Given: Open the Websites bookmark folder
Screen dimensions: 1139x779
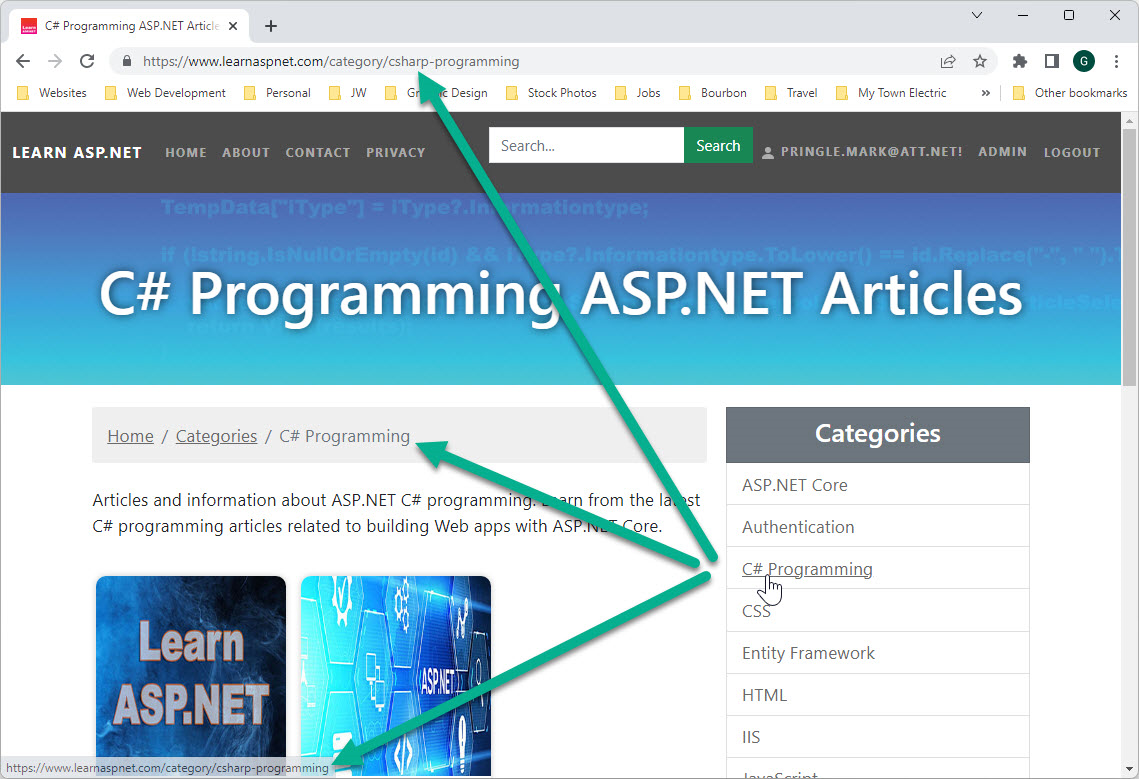Looking at the screenshot, I should click(x=52, y=93).
